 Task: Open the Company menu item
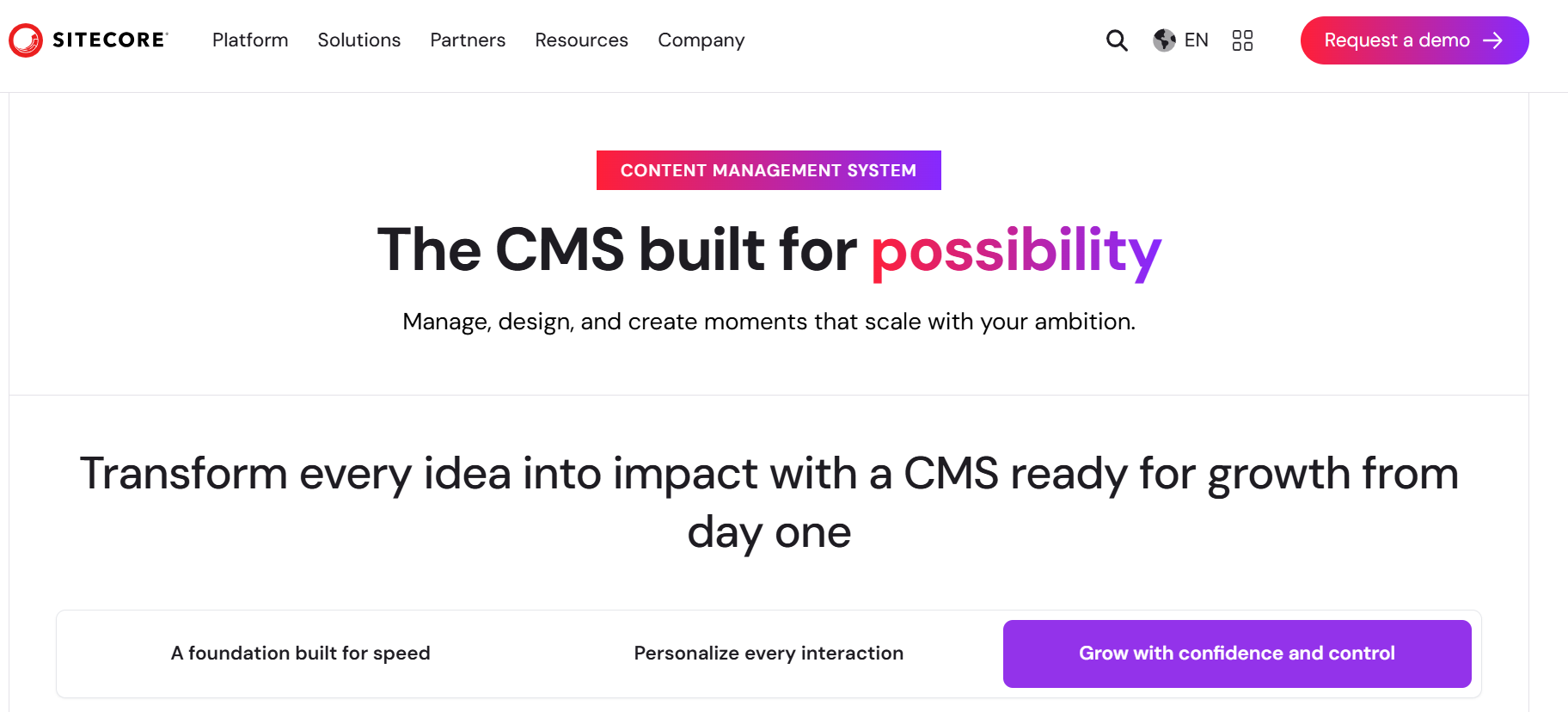[x=701, y=40]
